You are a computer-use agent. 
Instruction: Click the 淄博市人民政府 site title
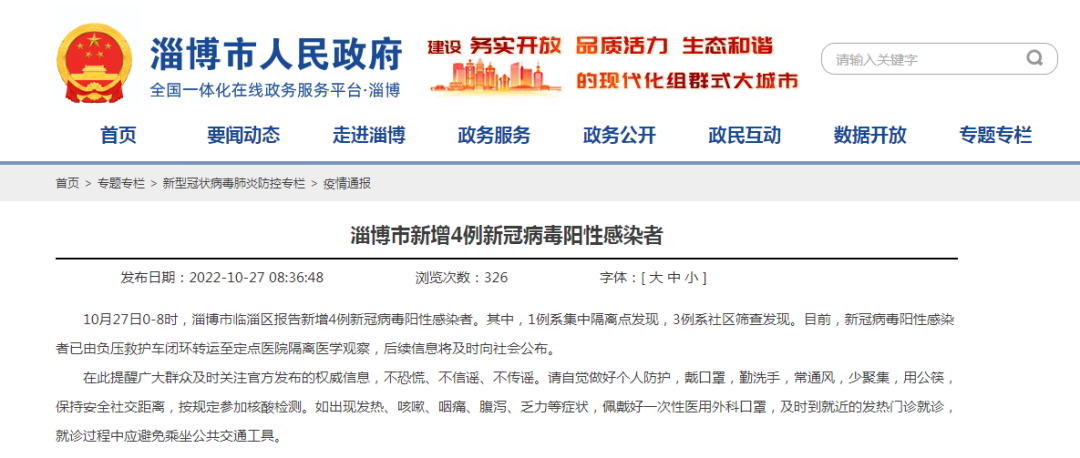[x=276, y=52]
